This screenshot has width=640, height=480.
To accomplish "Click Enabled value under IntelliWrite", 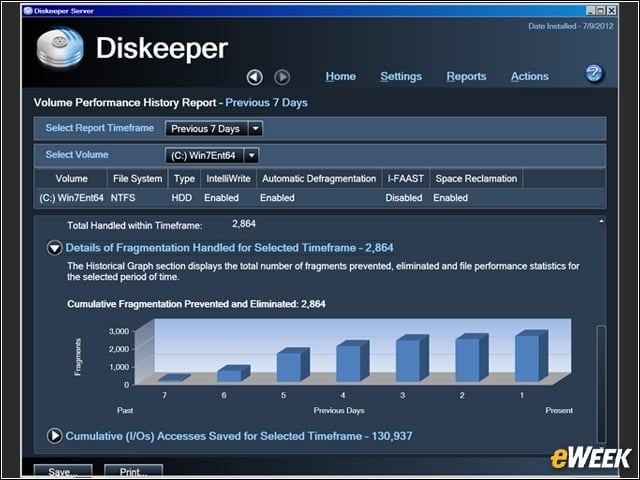I will [x=222, y=198].
